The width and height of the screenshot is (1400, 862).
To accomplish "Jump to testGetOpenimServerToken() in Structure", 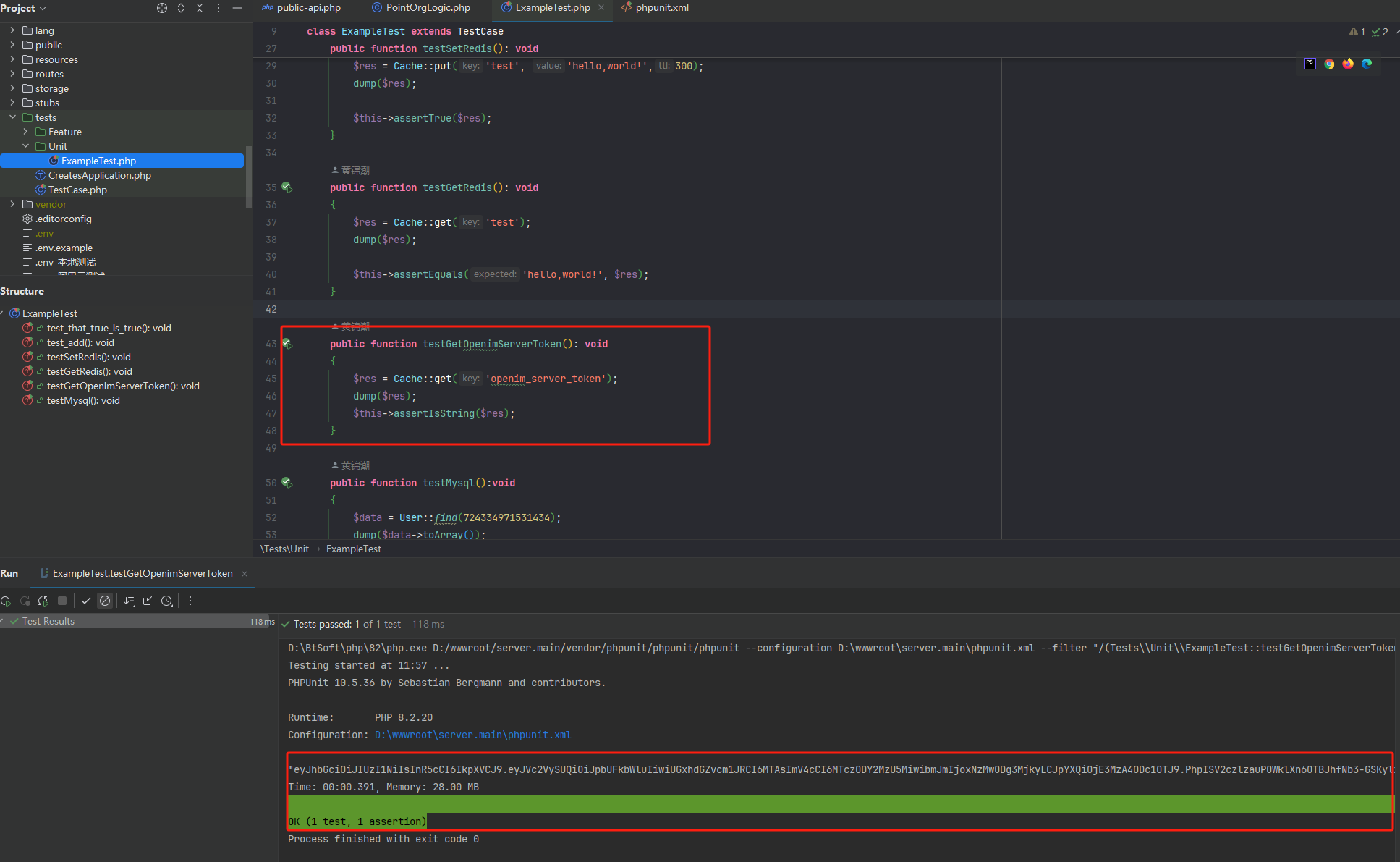I will tap(123, 386).
